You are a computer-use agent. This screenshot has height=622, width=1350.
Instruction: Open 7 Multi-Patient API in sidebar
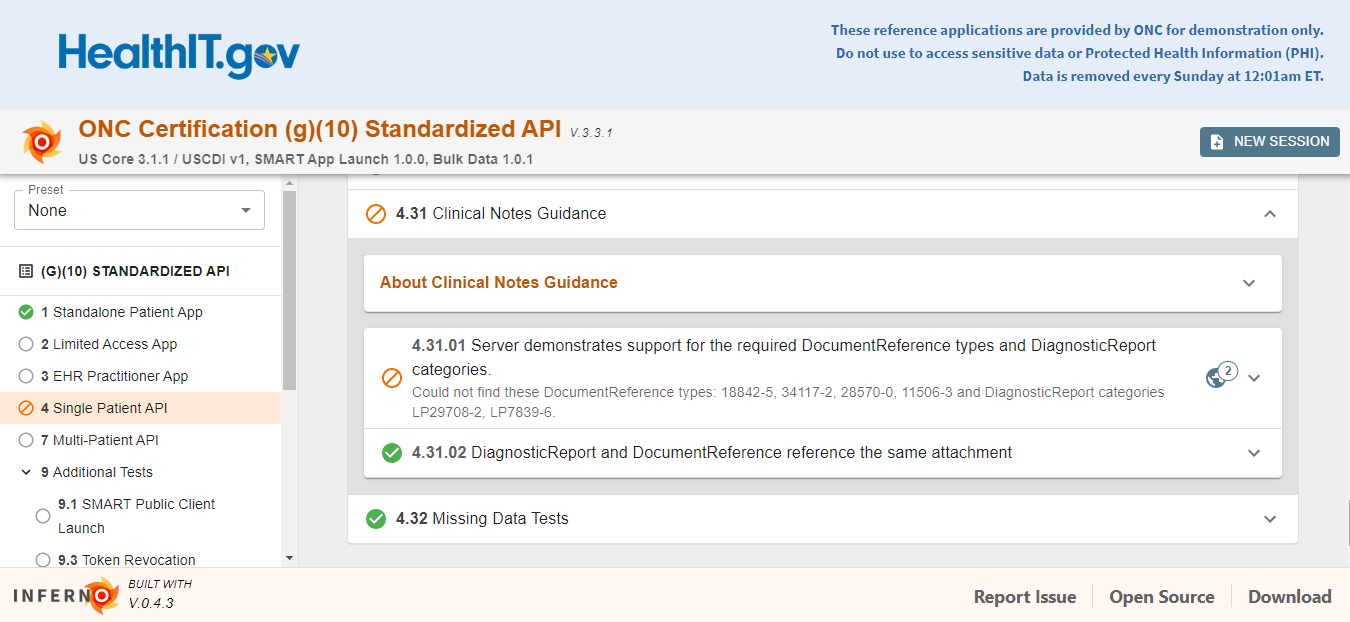coord(100,440)
